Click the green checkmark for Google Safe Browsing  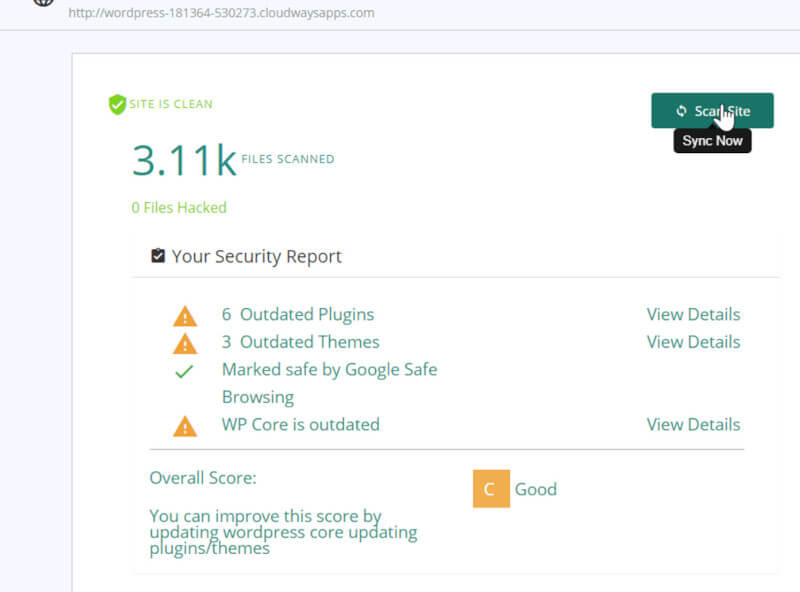tap(184, 371)
